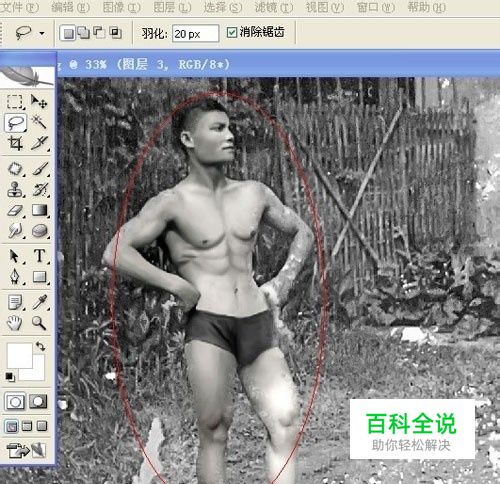Image resolution: width=500 pixels, height=484 pixels.
Task: Open the 文件(F) menu
Action: [19, 7]
